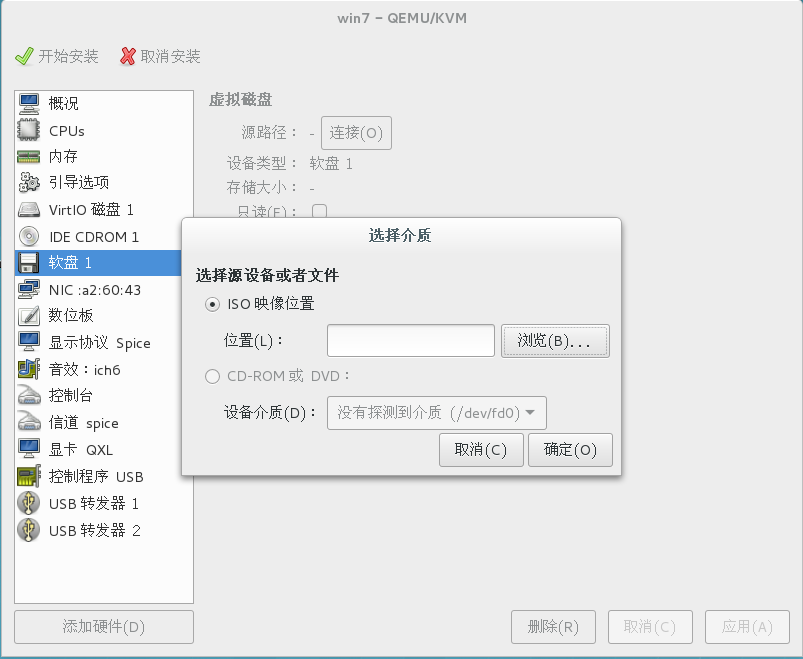Select the 数位板 tablet pen icon
Viewport: 803px width, 659px height.
pos(29,316)
